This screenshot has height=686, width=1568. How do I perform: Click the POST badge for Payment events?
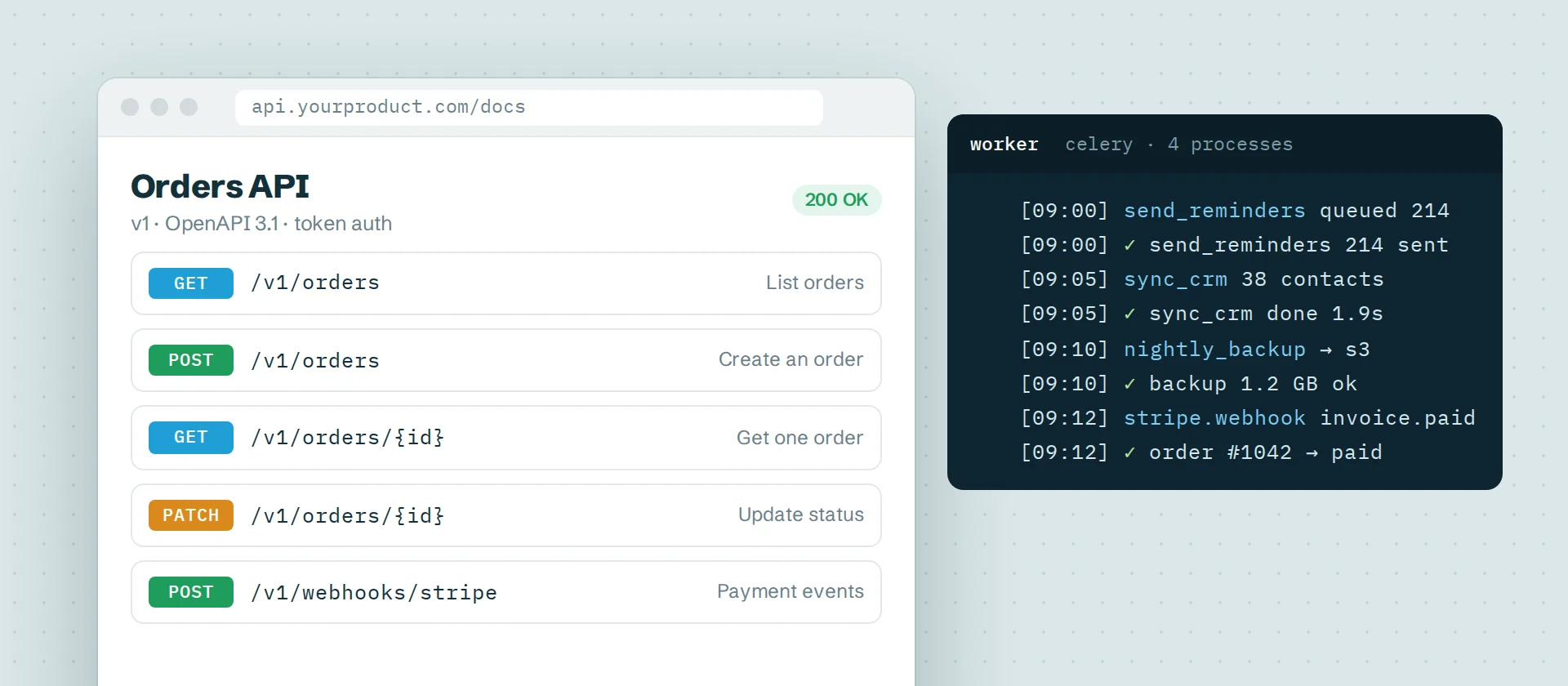191,592
